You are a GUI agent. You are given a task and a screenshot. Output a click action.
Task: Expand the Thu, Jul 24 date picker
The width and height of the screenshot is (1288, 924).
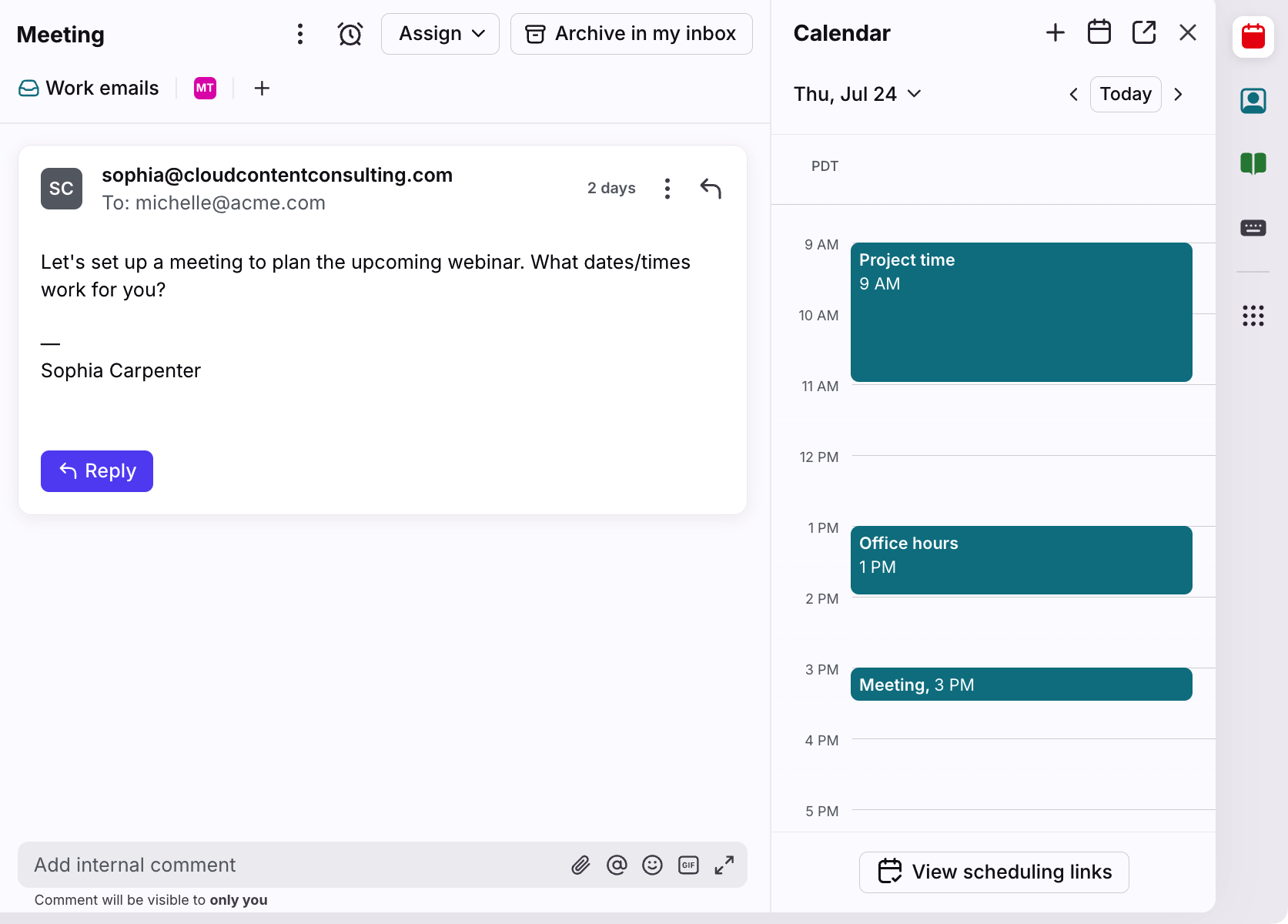[x=858, y=94]
